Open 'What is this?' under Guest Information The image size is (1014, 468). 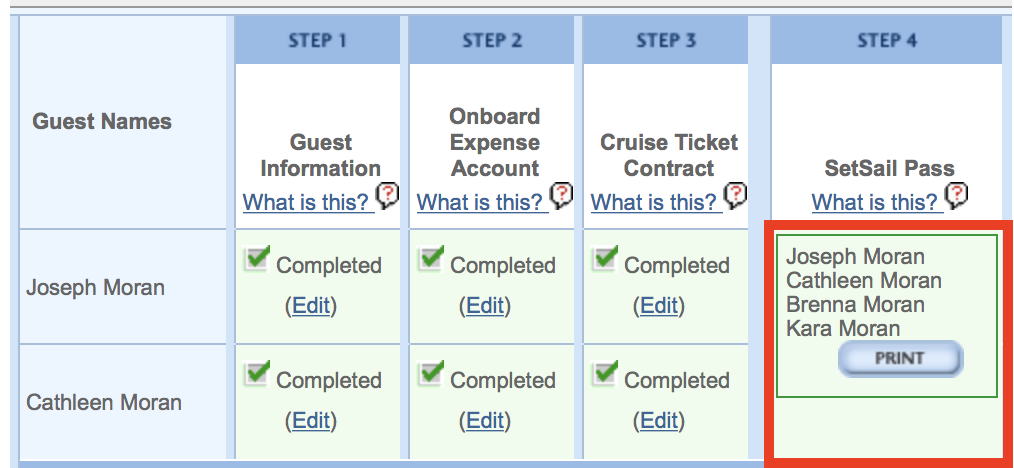pyautogui.click(x=308, y=202)
